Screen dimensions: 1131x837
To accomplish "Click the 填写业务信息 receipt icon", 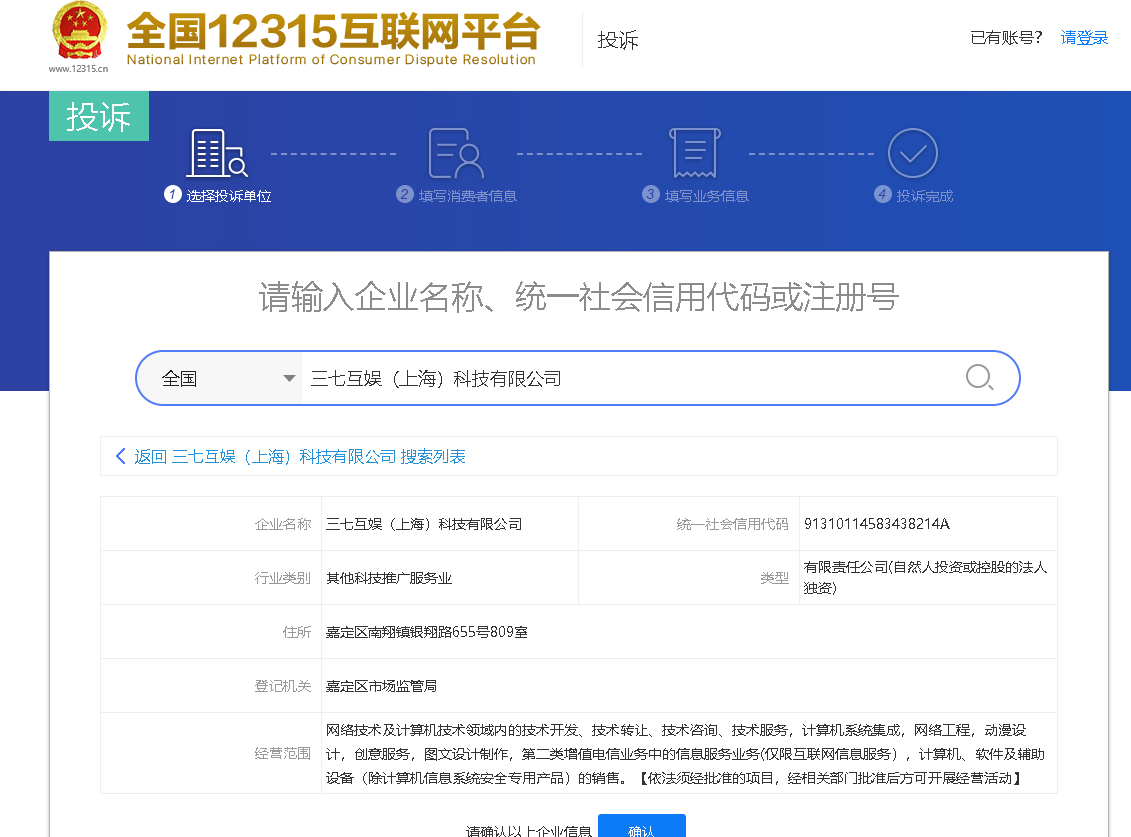I will point(695,153).
